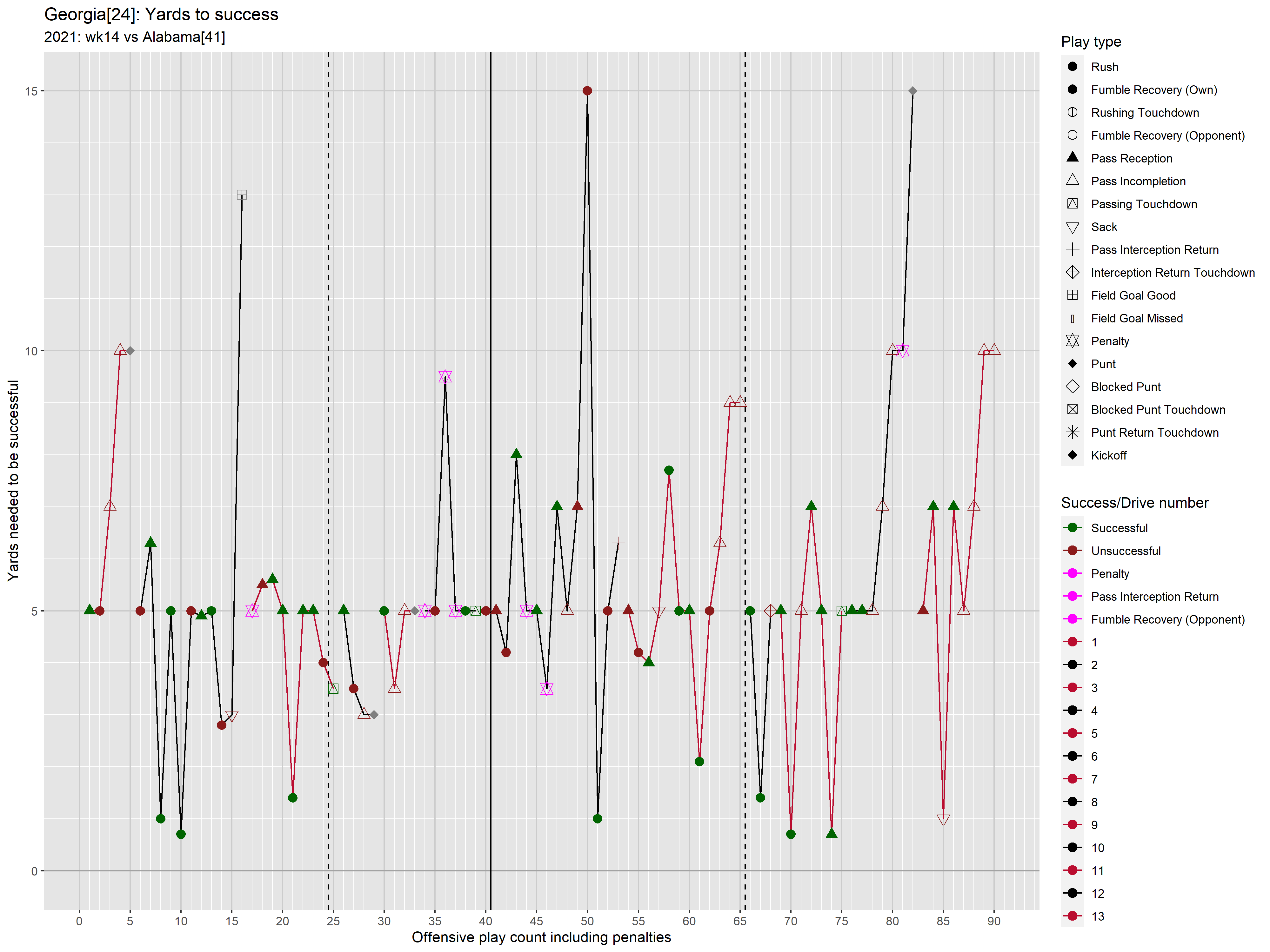Click the 'Interception Return Touchdown' legend label

click(x=1173, y=273)
